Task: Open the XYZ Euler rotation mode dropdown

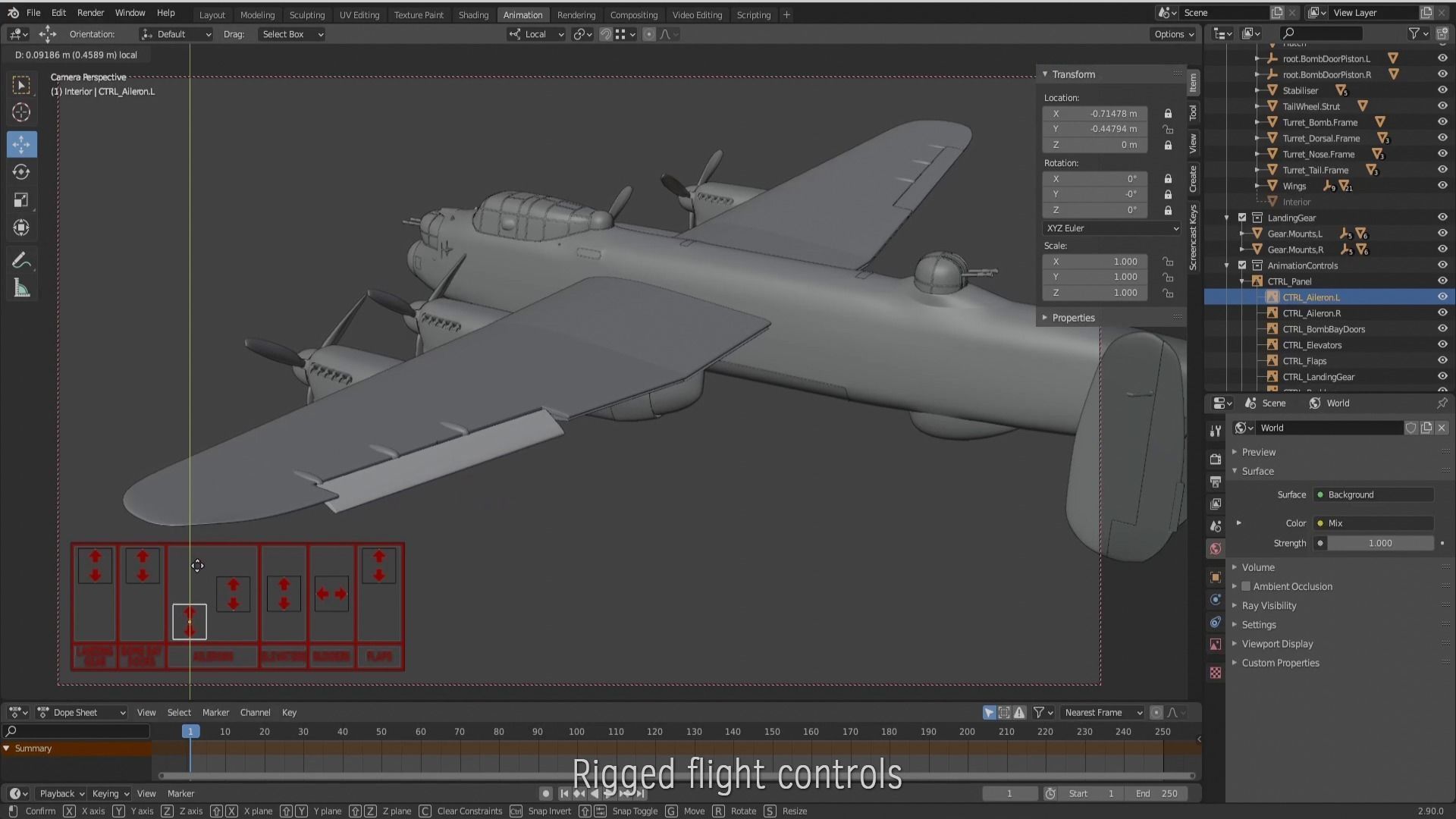Action: [1111, 228]
